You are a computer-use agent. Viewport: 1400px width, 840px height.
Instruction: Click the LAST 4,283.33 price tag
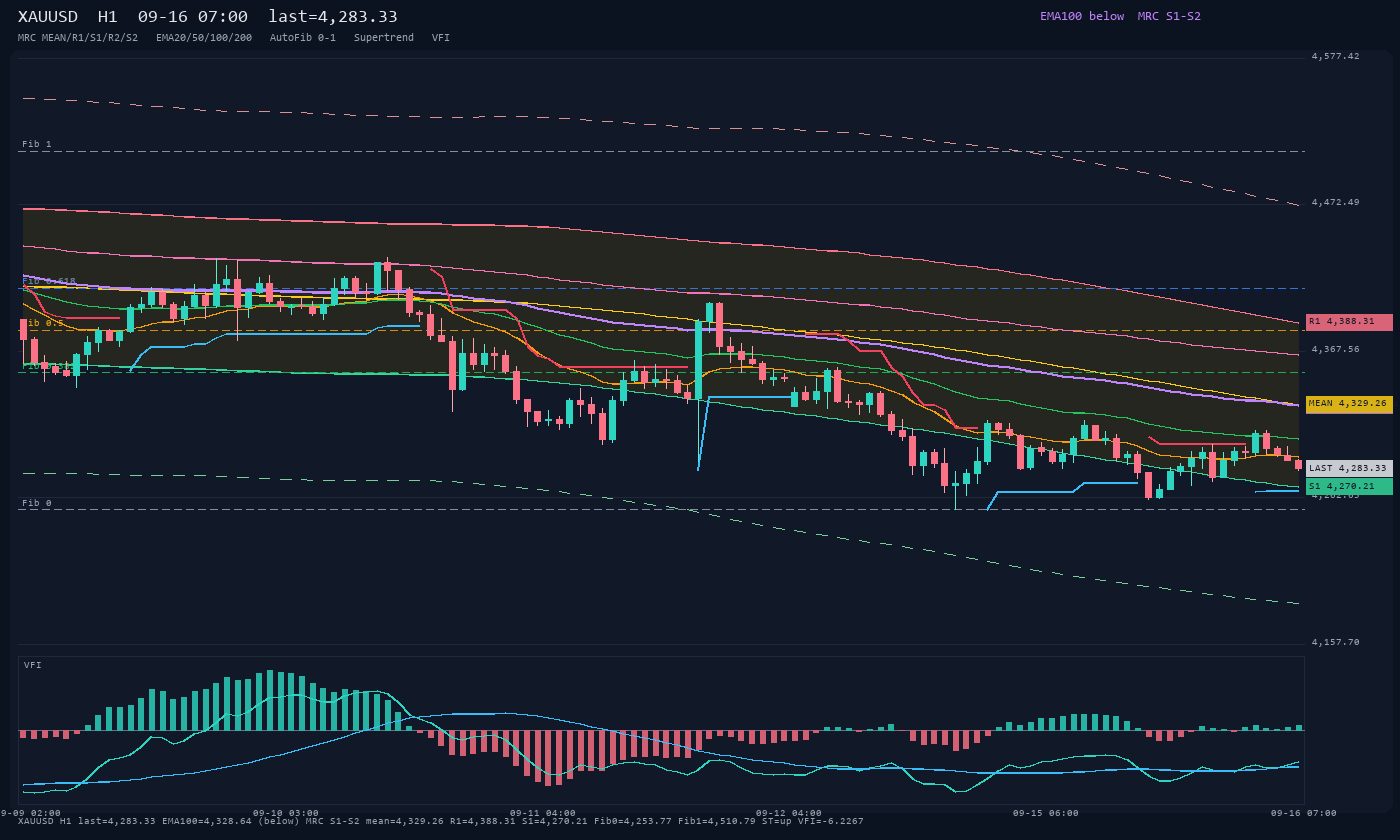tap(1349, 468)
